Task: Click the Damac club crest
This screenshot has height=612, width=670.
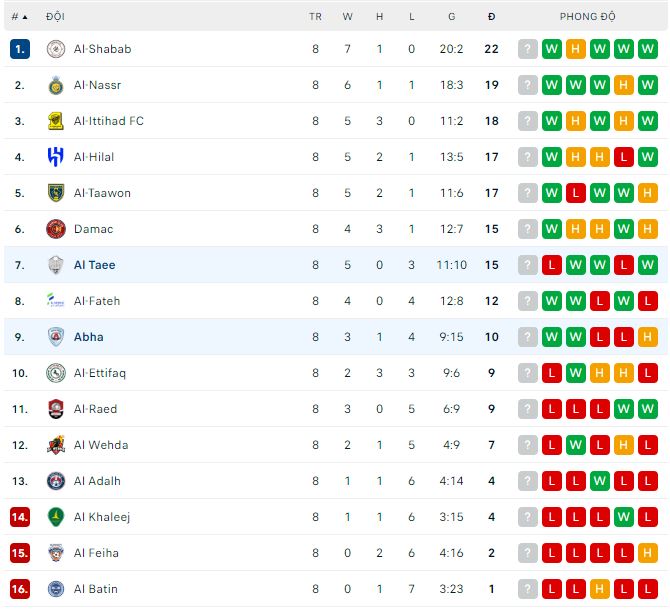Action: pyautogui.click(x=56, y=229)
